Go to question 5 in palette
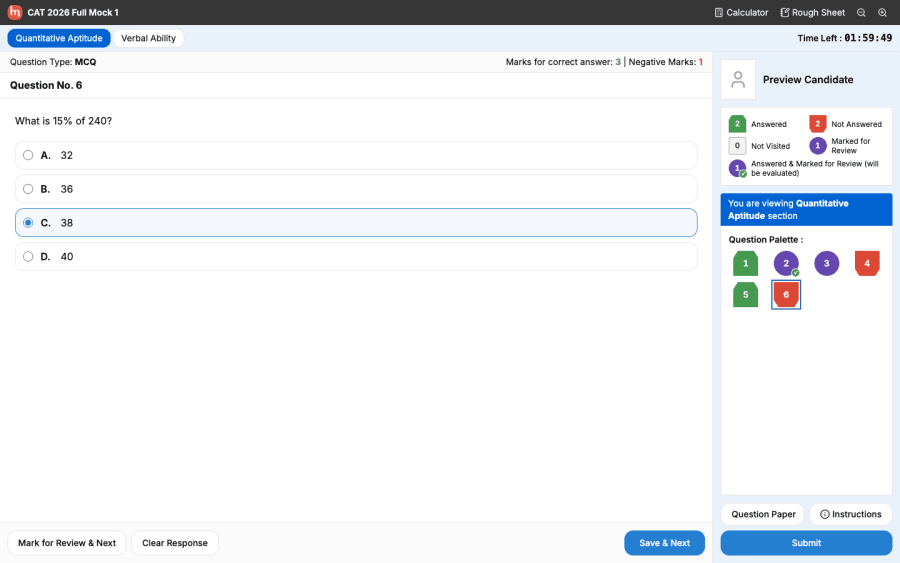 pyautogui.click(x=745, y=294)
